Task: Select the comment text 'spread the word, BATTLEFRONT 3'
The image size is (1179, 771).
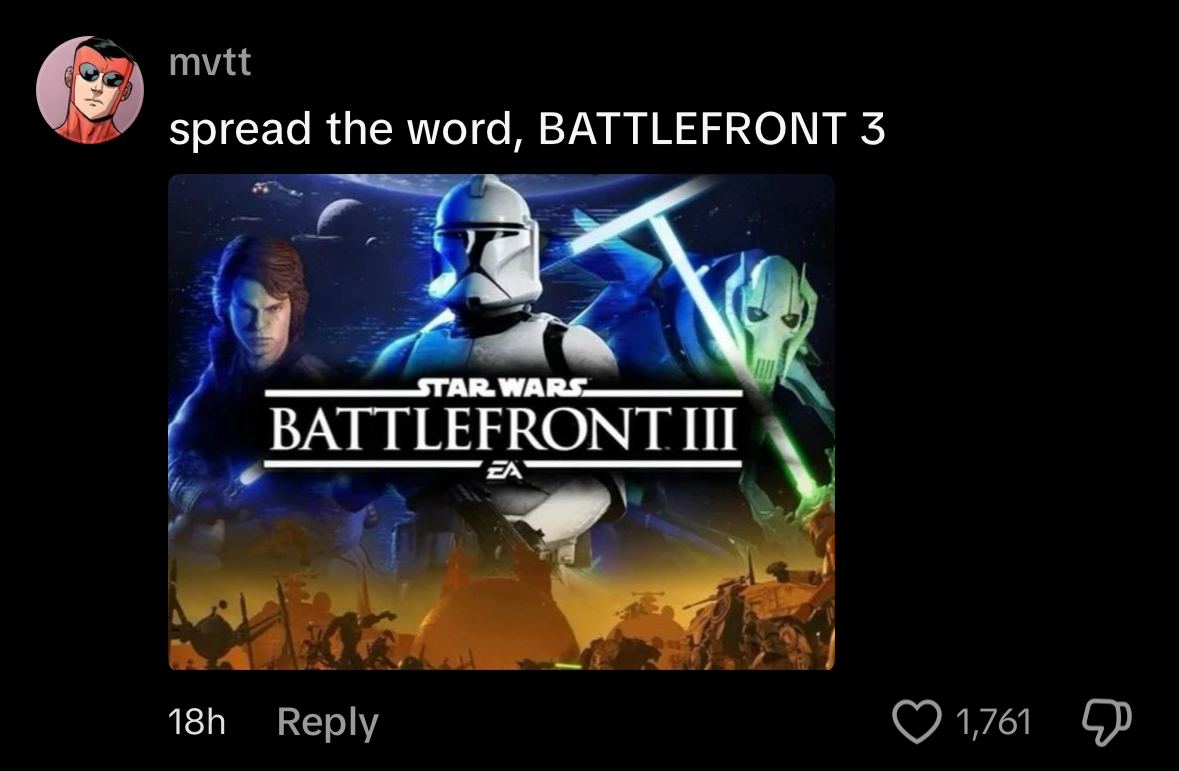Action: pyautogui.click(x=527, y=129)
